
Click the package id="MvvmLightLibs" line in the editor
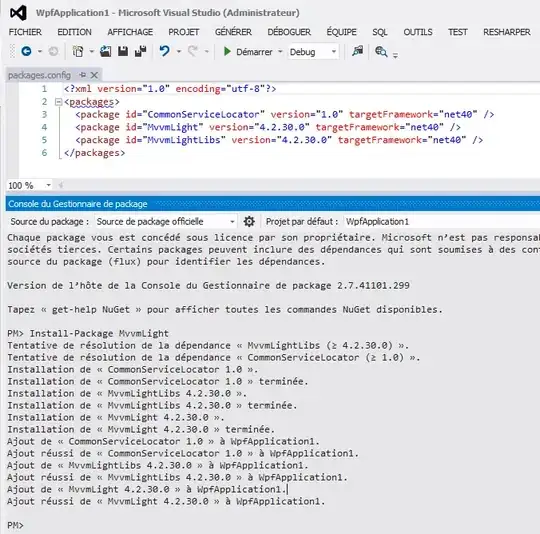pyautogui.click(x=279, y=140)
